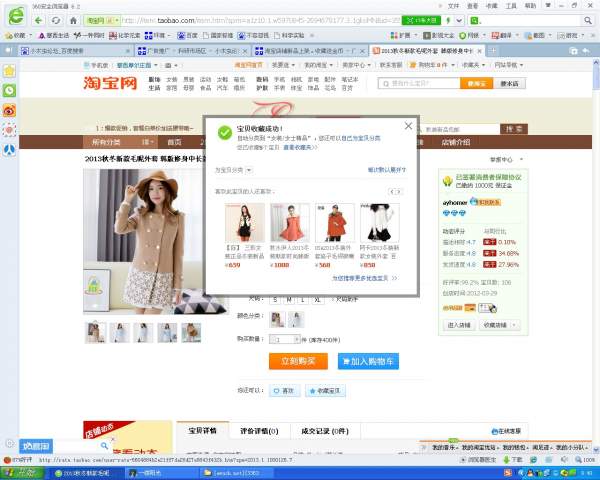Click the magnifier icon in browser search box
The image size is (600, 480).
coord(588,20)
